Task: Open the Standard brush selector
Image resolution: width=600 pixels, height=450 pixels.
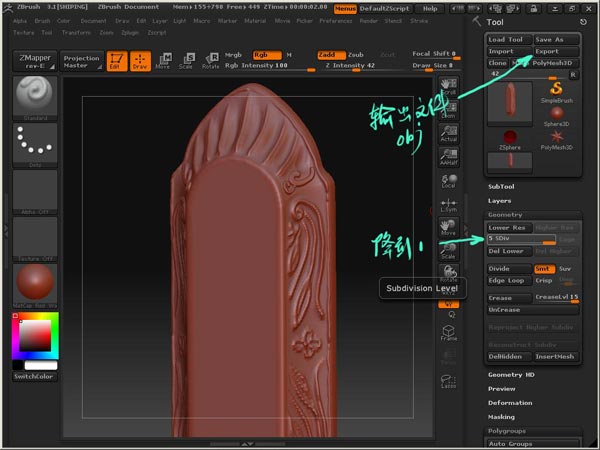Action: point(35,98)
